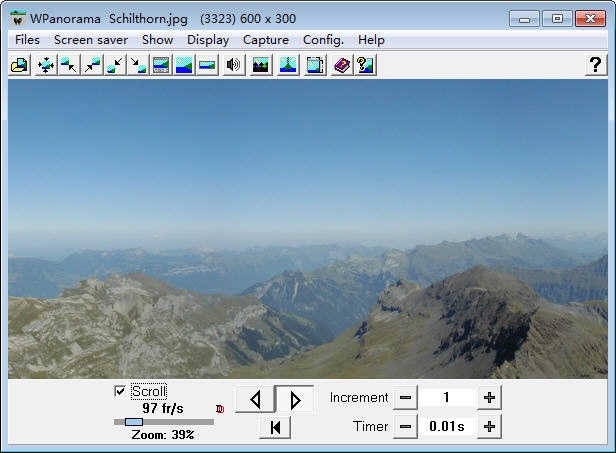
Task: Open the Files menu
Action: pyautogui.click(x=27, y=40)
